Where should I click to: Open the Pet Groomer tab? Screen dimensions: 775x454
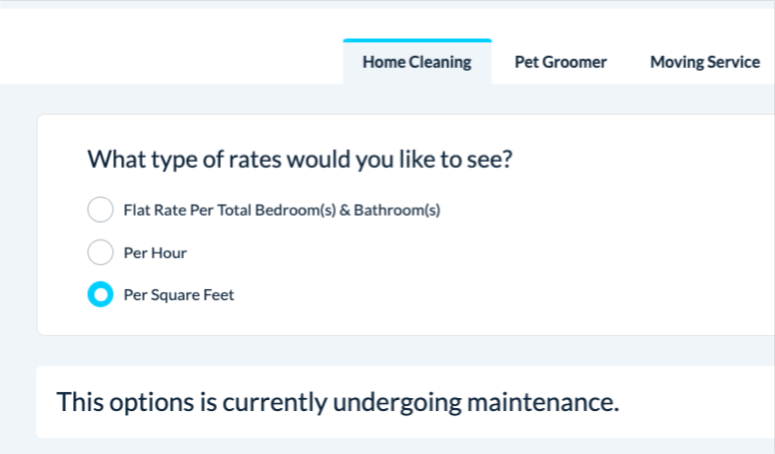click(560, 62)
